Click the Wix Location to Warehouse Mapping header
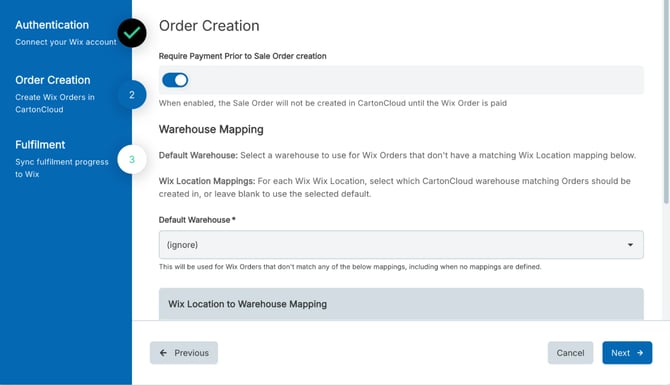 (x=401, y=304)
